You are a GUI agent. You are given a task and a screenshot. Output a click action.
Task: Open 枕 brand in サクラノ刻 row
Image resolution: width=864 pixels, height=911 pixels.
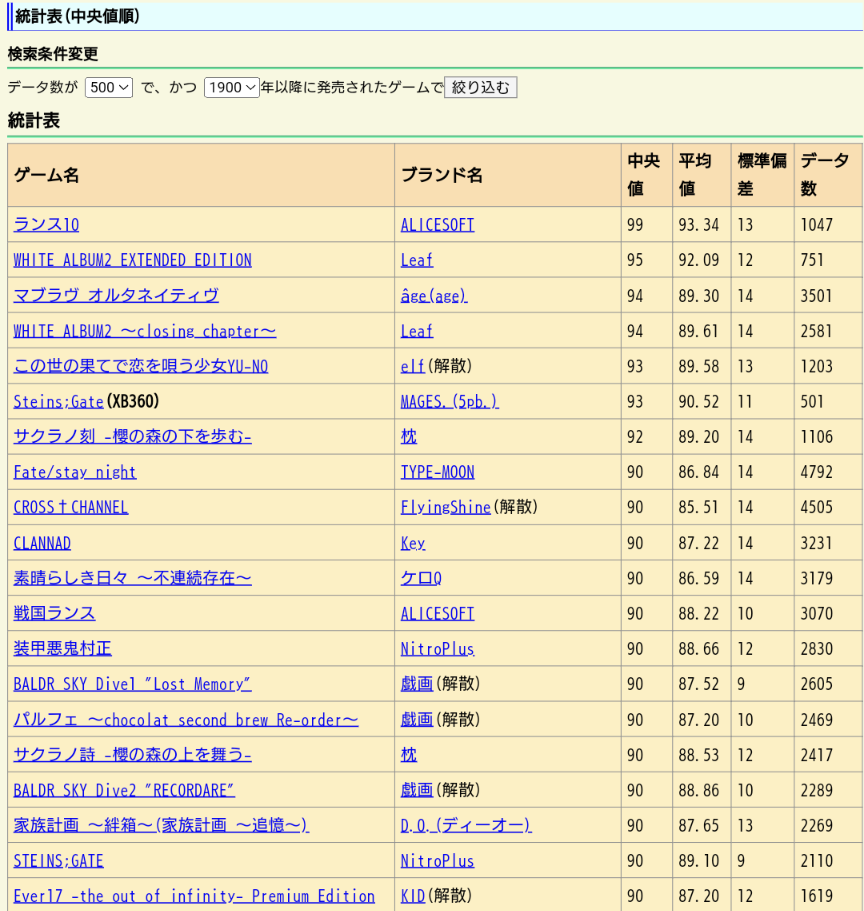[x=408, y=437]
